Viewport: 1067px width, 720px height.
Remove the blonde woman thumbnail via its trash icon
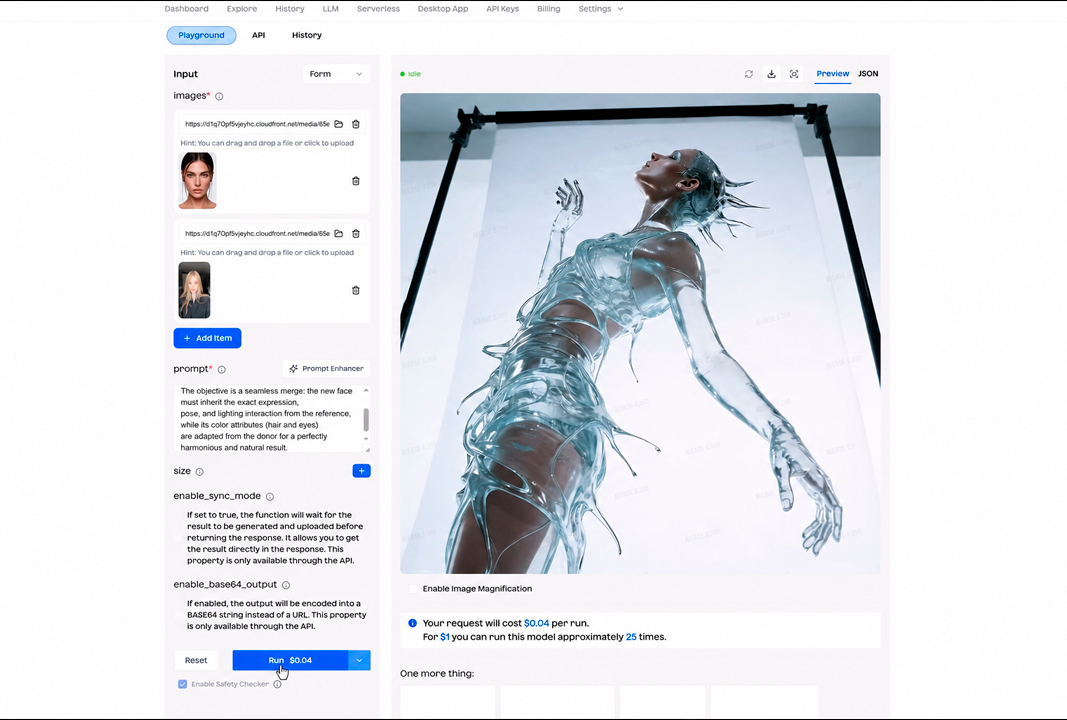355,291
